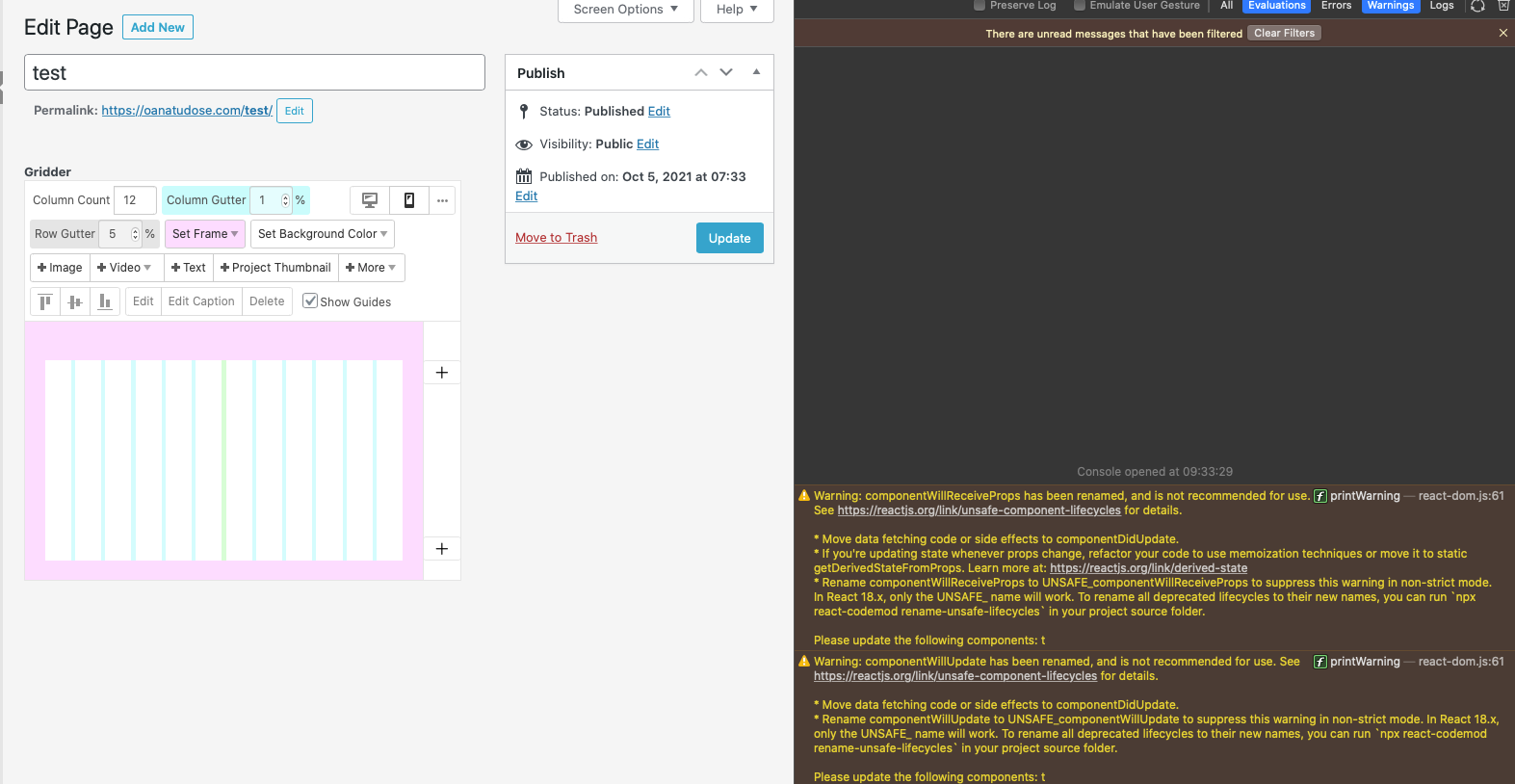Click the align middle icon
Viewport: 1515px width, 784px height.
(x=75, y=301)
